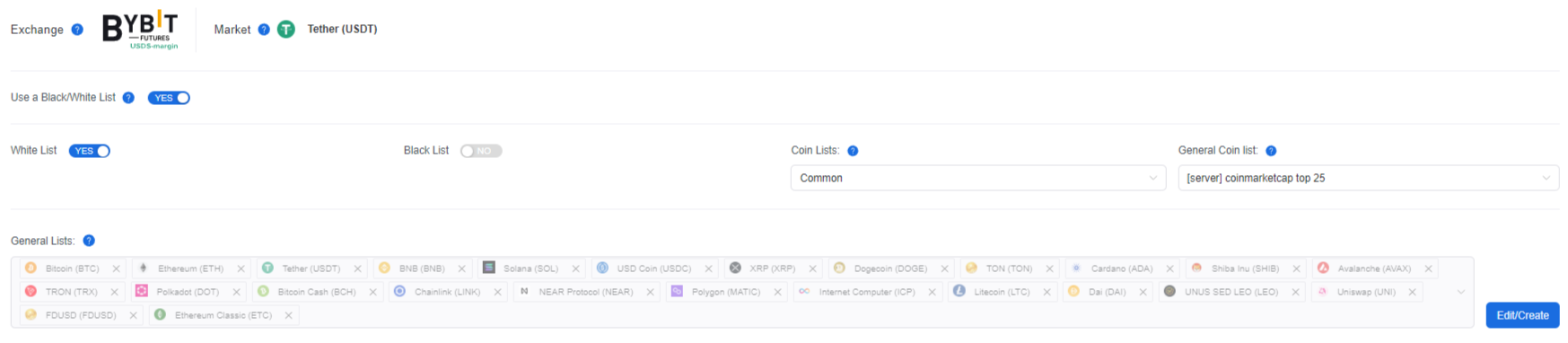Open the coinmarketcap top 25 dropdown
1568x343 pixels.
coord(1368,178)
